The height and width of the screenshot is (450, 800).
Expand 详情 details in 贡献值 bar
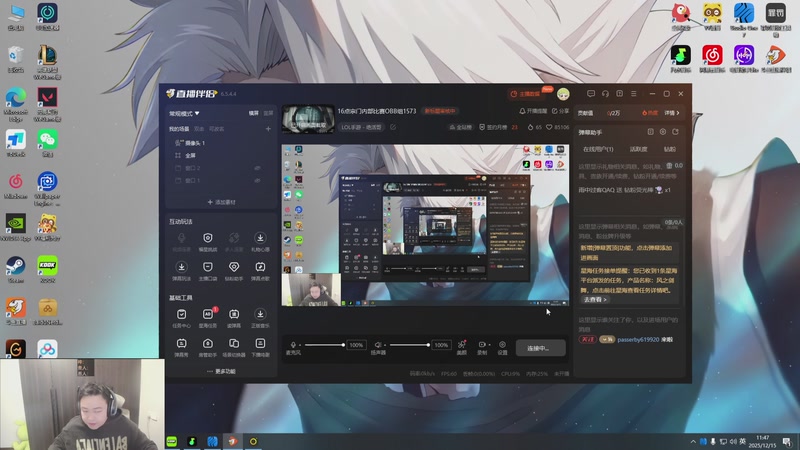pos(672,113)
